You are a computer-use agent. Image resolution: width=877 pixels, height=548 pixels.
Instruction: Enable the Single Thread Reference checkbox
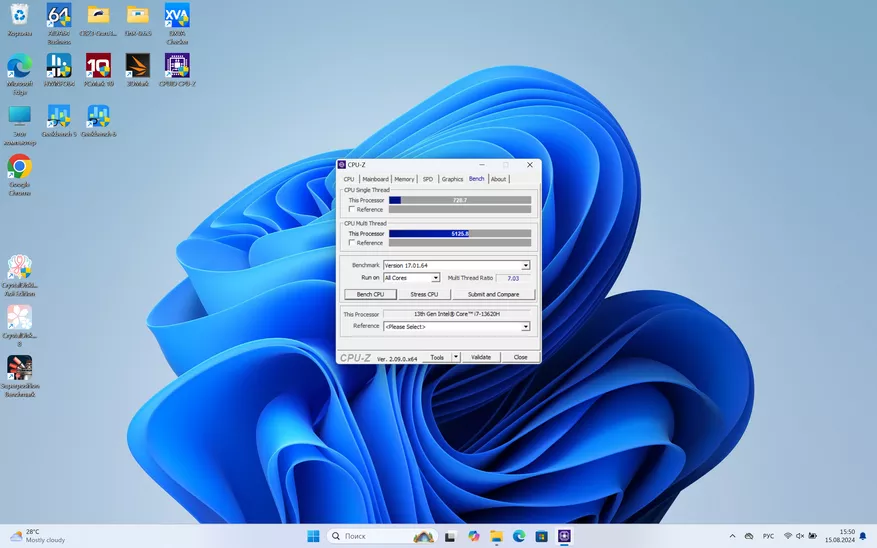[352, 209]
